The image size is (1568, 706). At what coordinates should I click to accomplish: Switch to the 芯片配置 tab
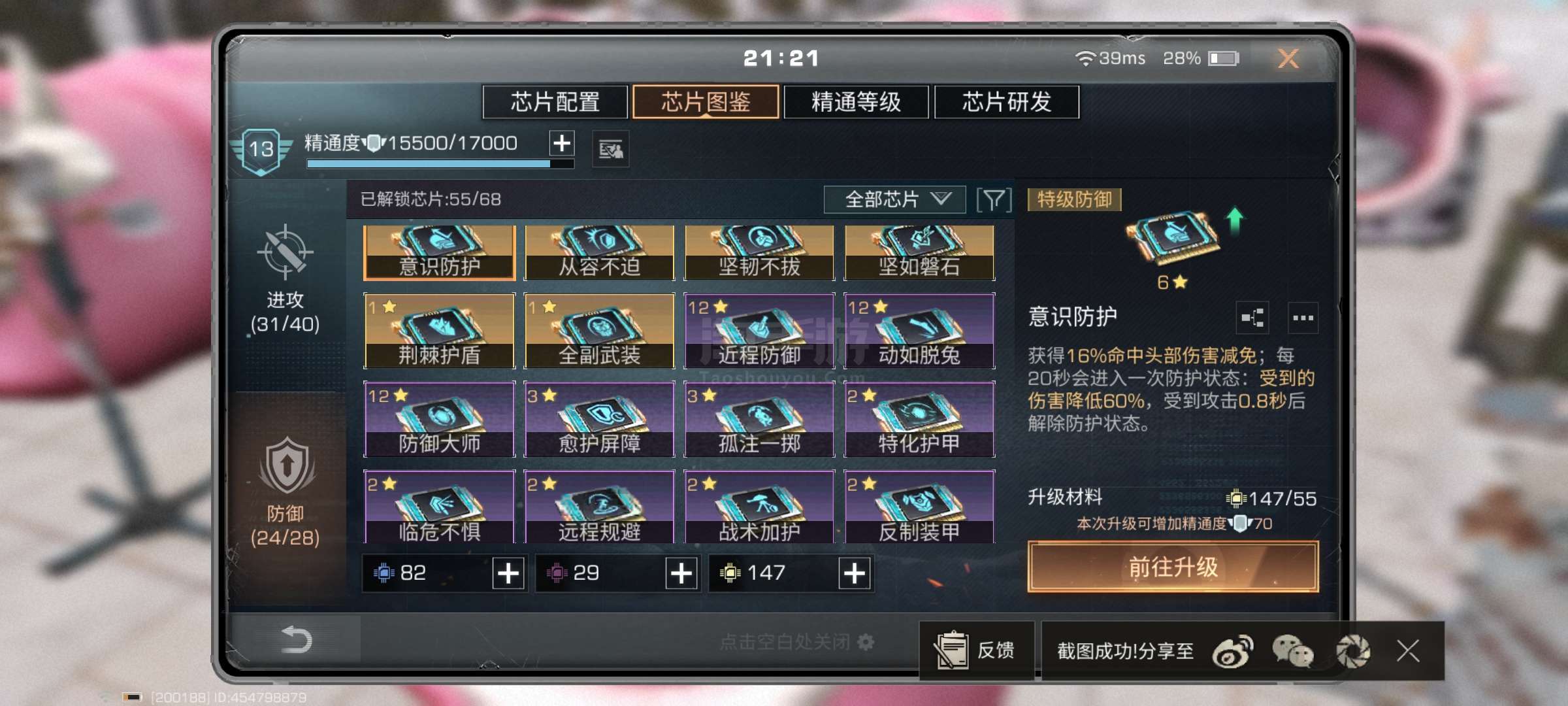[x=555, y=102]
